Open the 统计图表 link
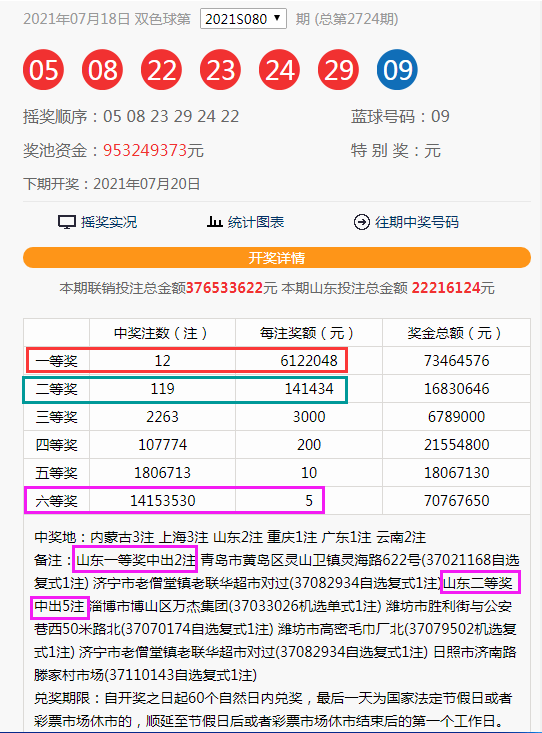This screenshot has height=733, width=542. coord(256,222)
